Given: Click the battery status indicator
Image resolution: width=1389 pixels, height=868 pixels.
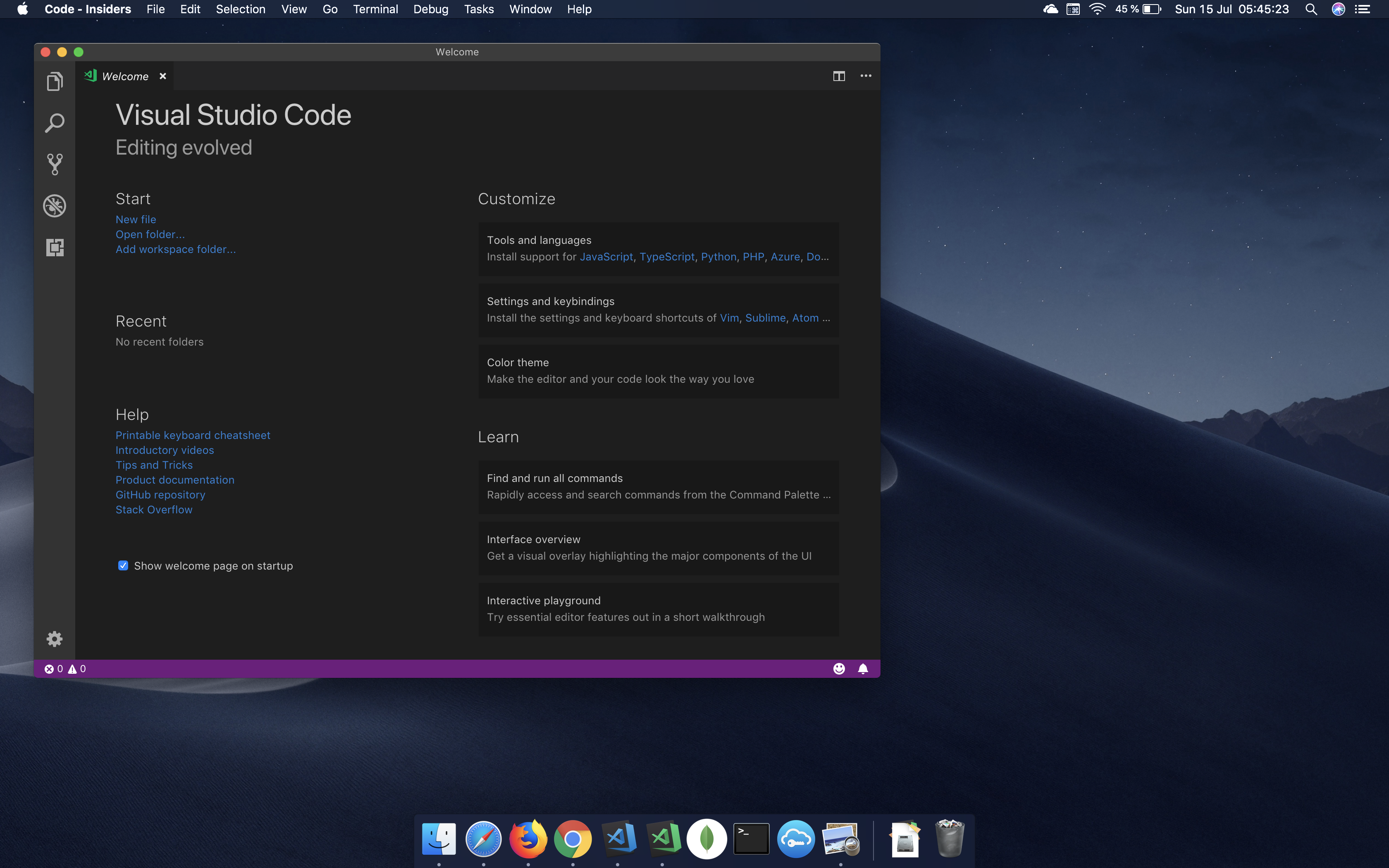Looking at the screenshot, I should pos(1138,9).
